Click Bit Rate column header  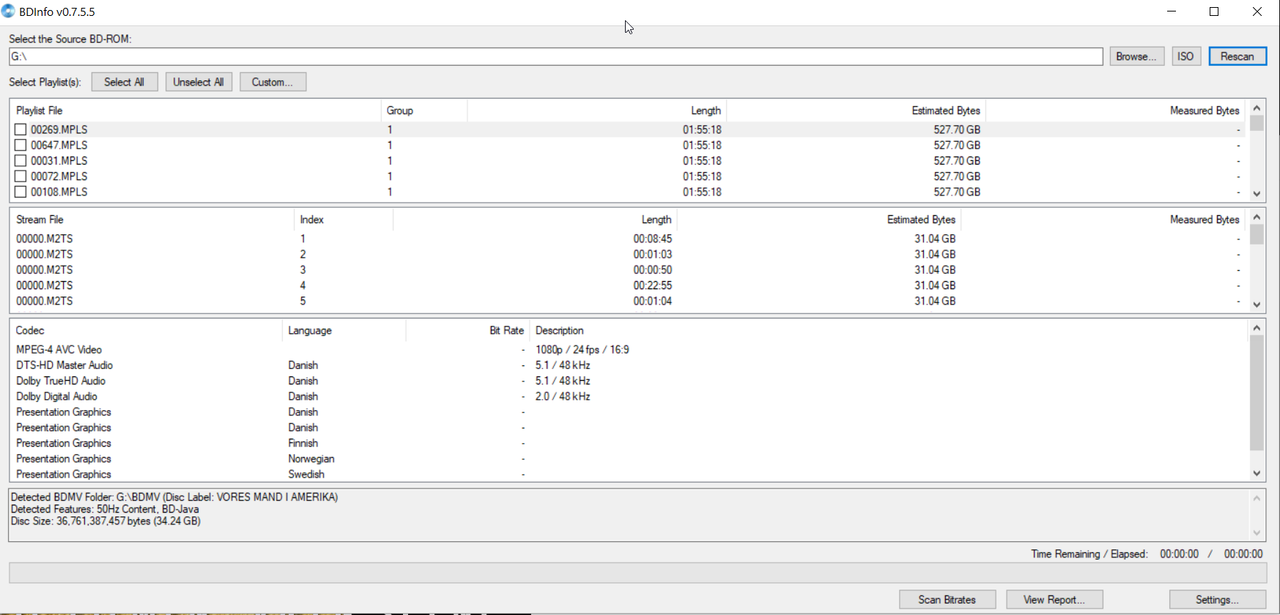pos(468,331)
